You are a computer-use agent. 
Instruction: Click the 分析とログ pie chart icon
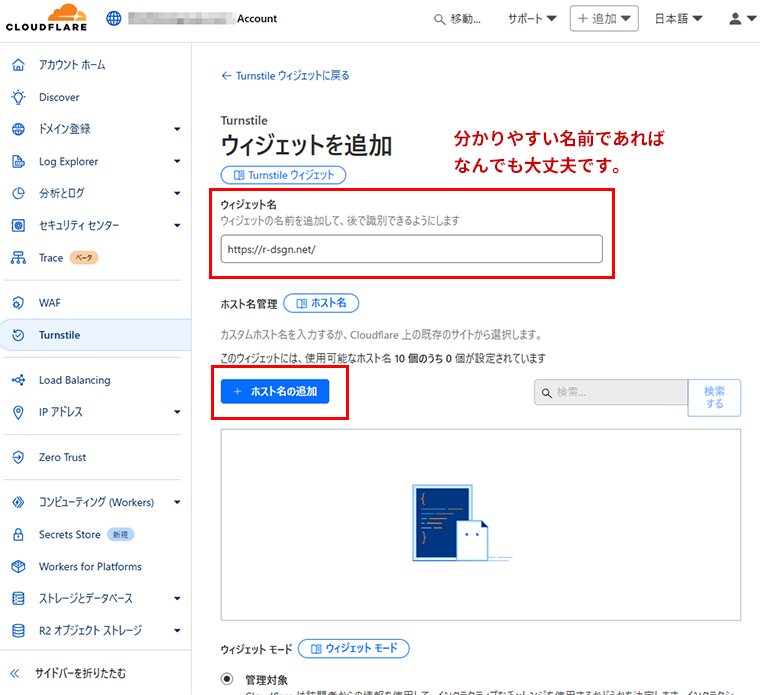point(18,193)
